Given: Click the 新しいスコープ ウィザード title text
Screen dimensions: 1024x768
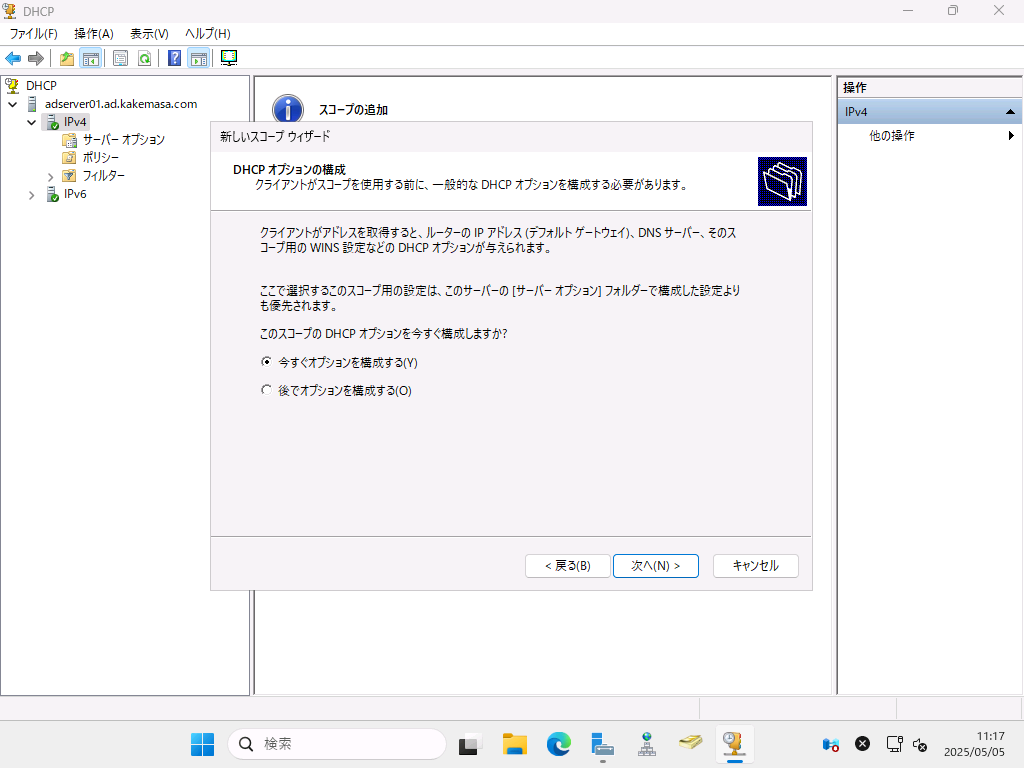Looking at the screenshot, I should pos(275,136).
